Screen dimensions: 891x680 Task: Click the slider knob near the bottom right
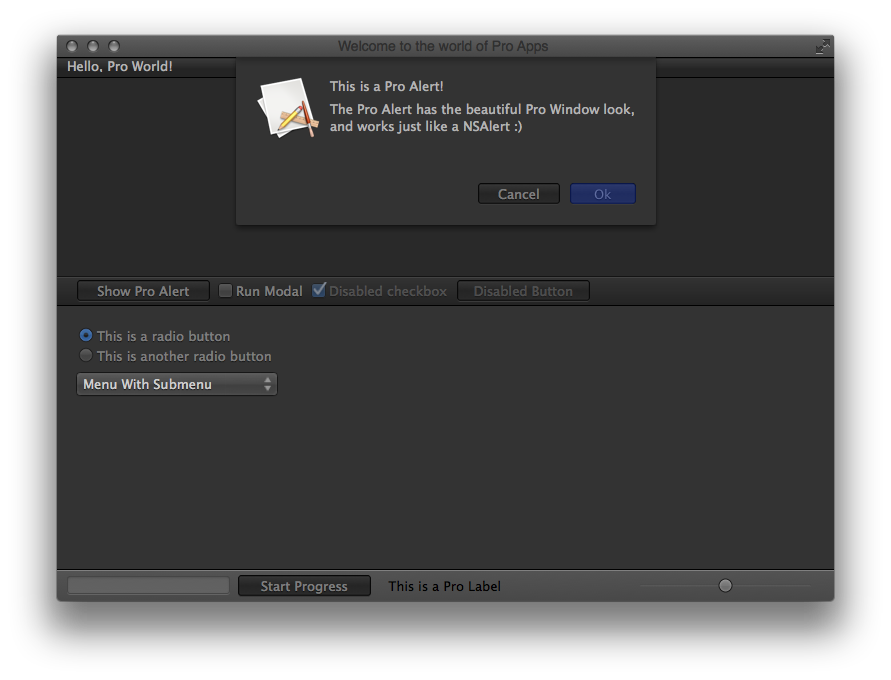coord(725,585)
